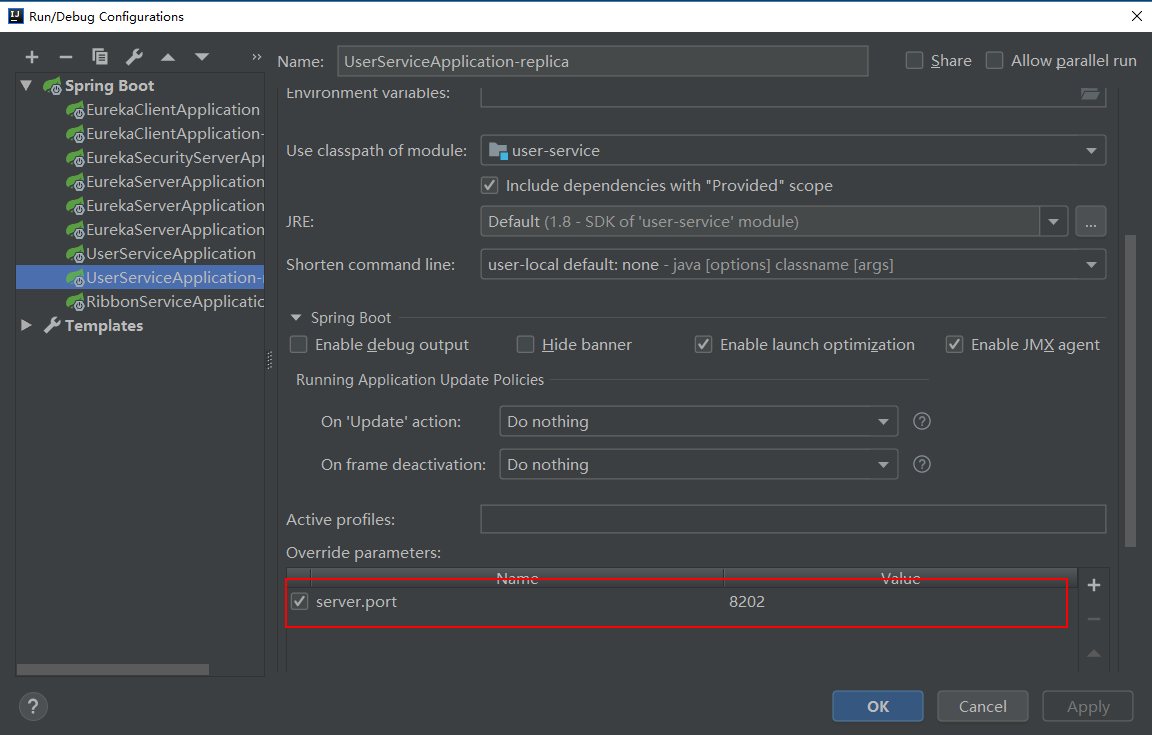Click the Remove Configuration minus icon
This screenshot has height=735, width=1152.
pos(66,57)
